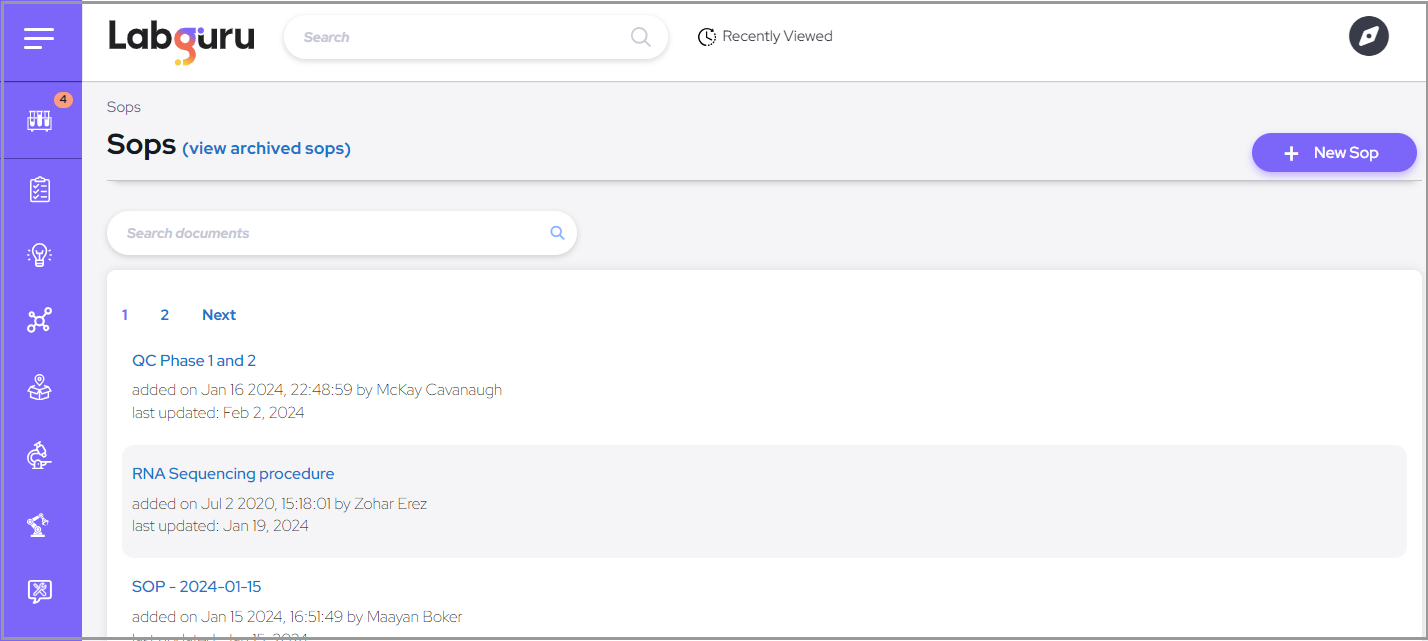The height and width of the screenshot is (641, 1428).
Task: Click the compass icon at top right
Action: [1368, 37]
